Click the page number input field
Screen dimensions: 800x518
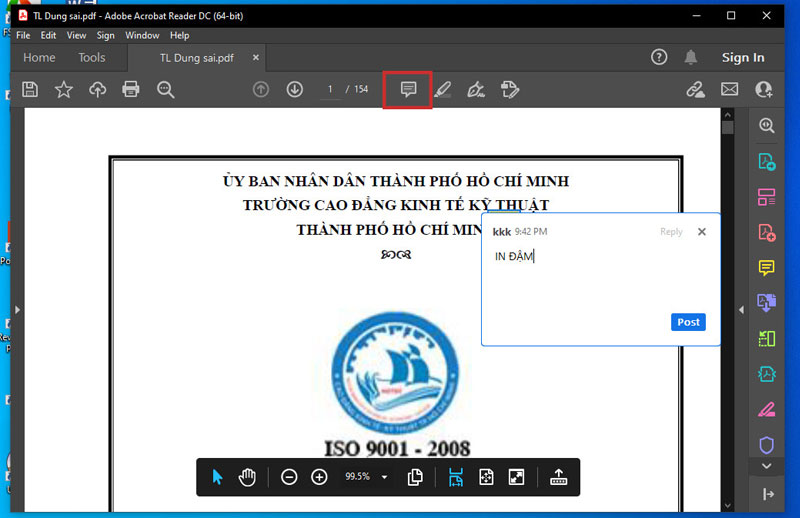pyautogui.click(x=329, y=90)
